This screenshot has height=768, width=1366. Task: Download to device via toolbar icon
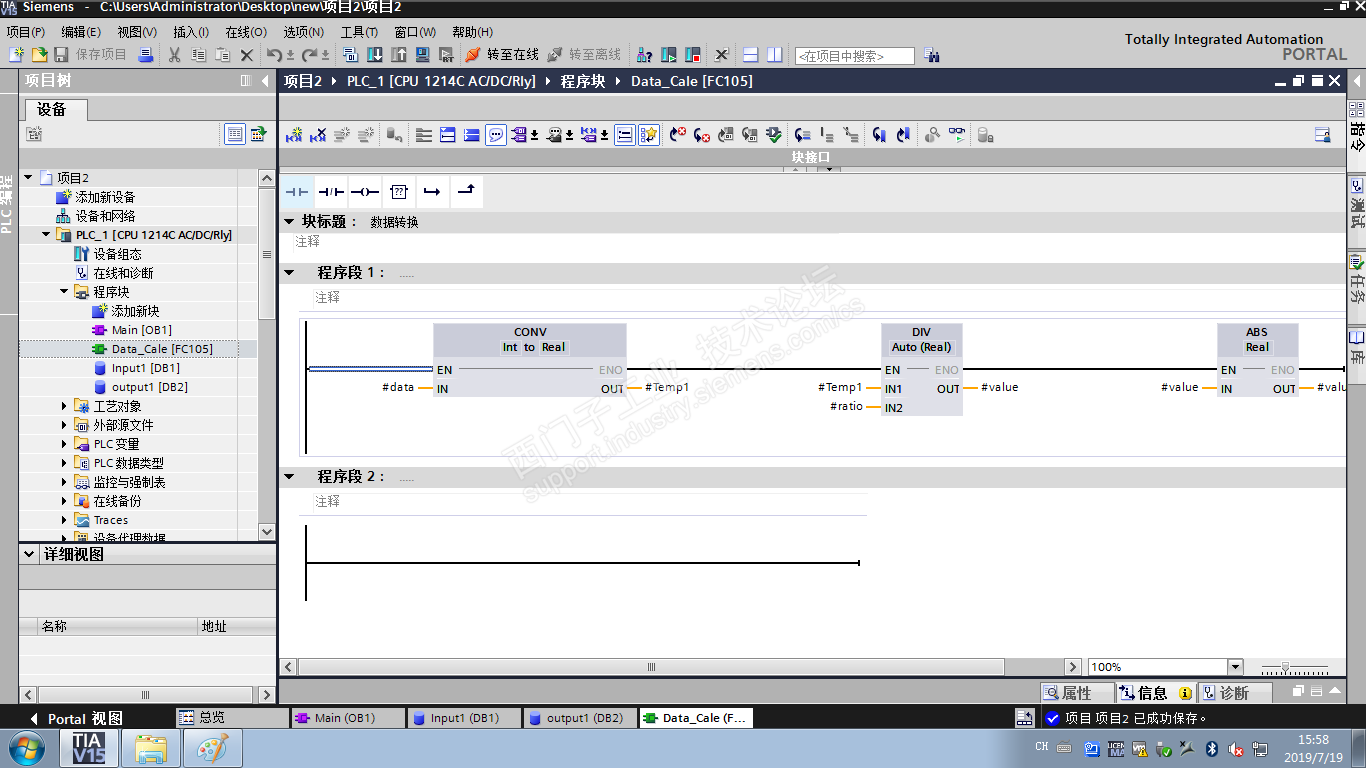375,54
